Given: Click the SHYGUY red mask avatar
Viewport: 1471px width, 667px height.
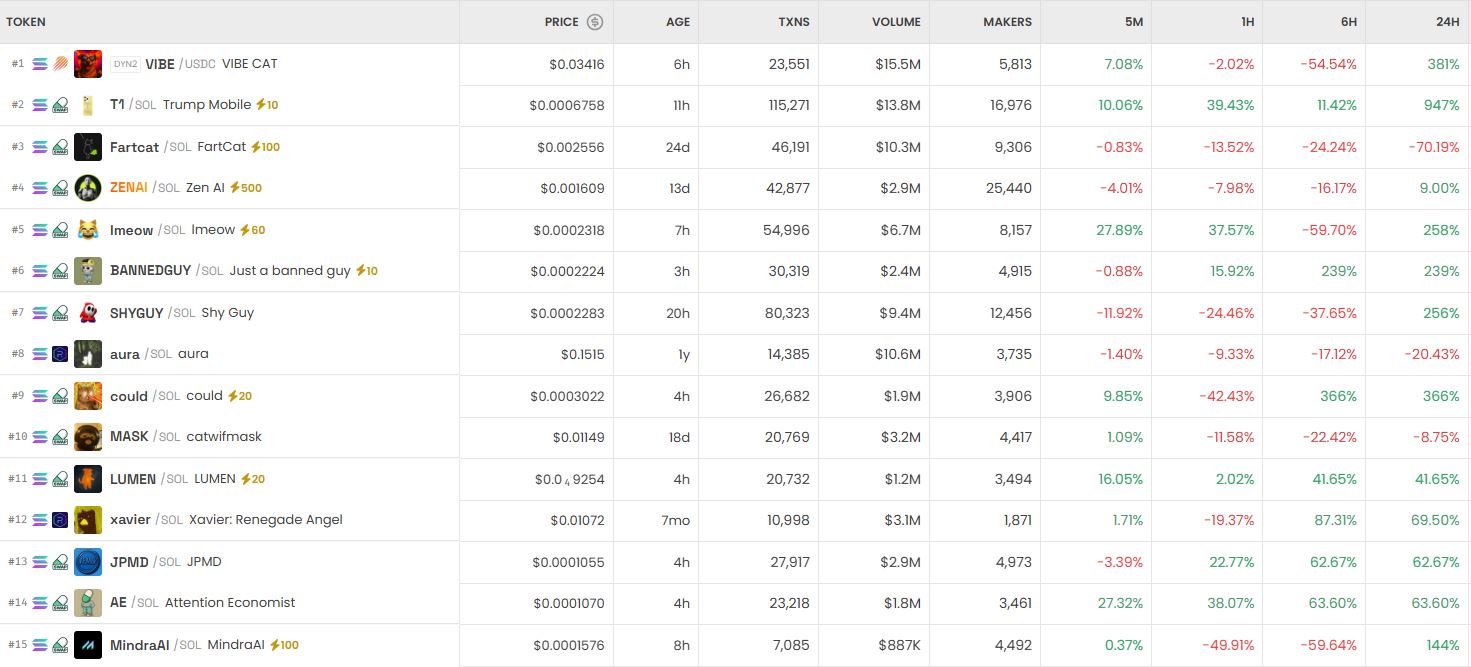Looking at the screenshot, I should tap(88, 313).
